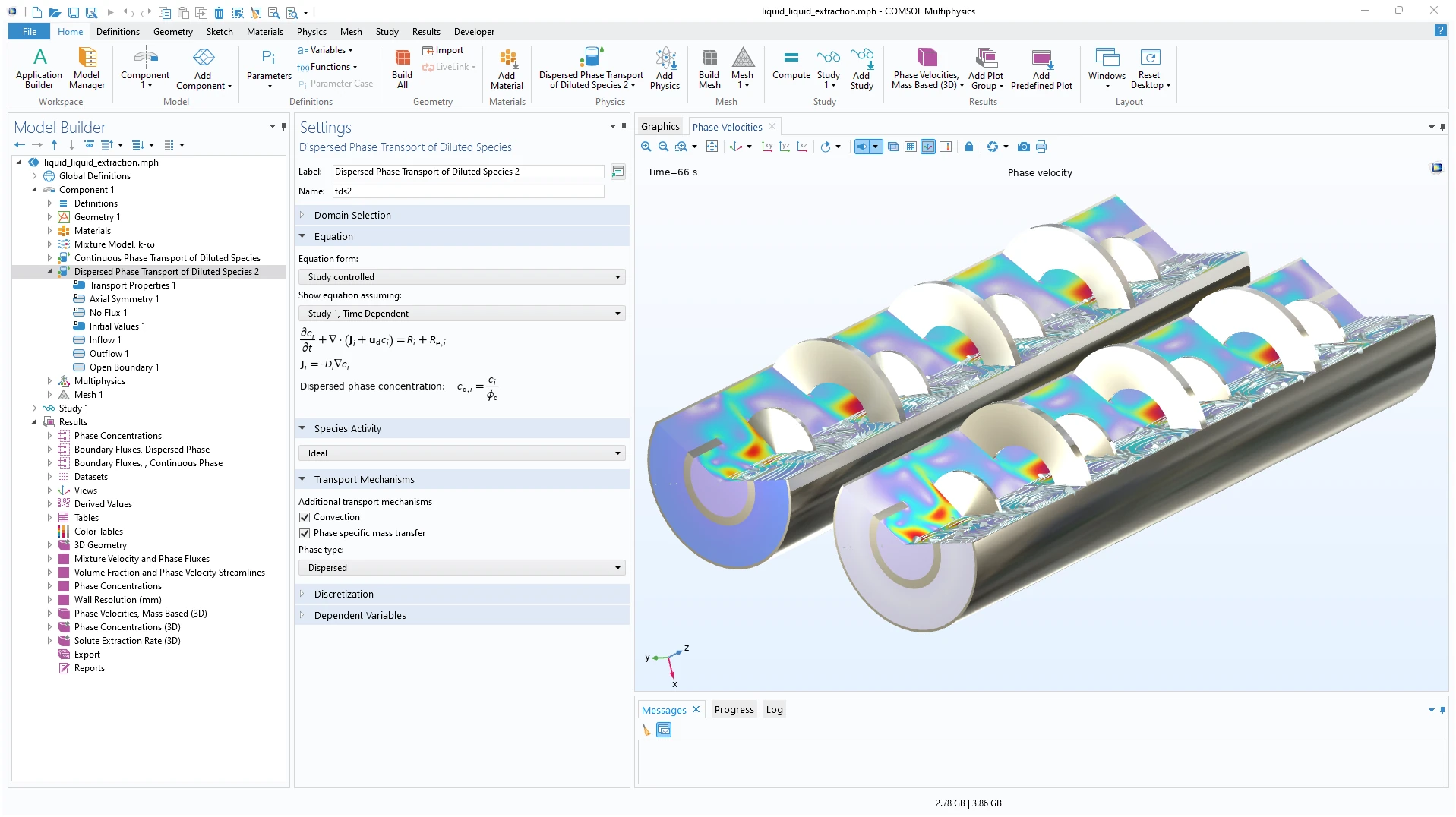
Task: Zoom out of the graphics view
Action: pos(663,147)
